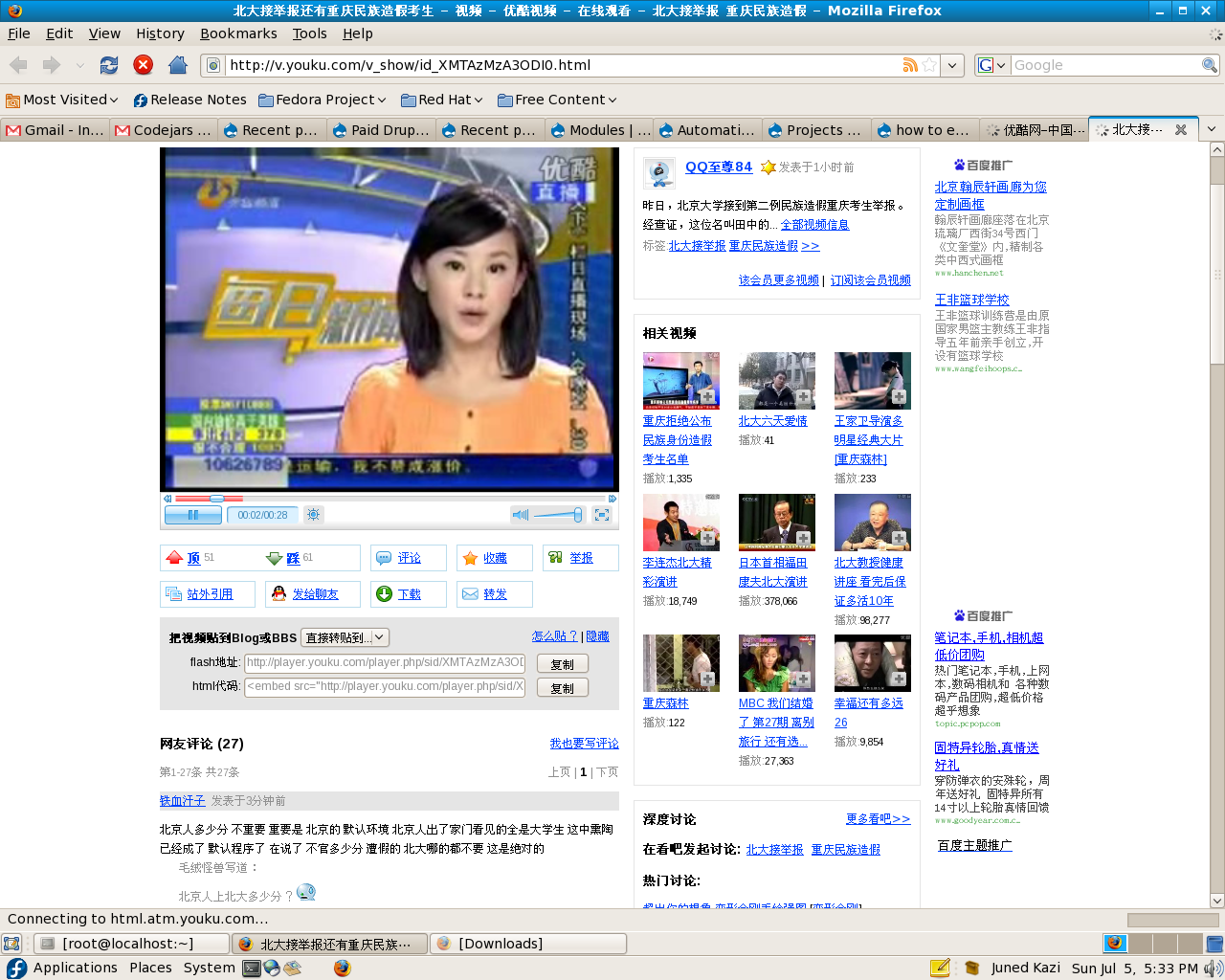Click the flash地址 URL text field
The width and height of the screenshot is (1225, 980).
[385, 662]
